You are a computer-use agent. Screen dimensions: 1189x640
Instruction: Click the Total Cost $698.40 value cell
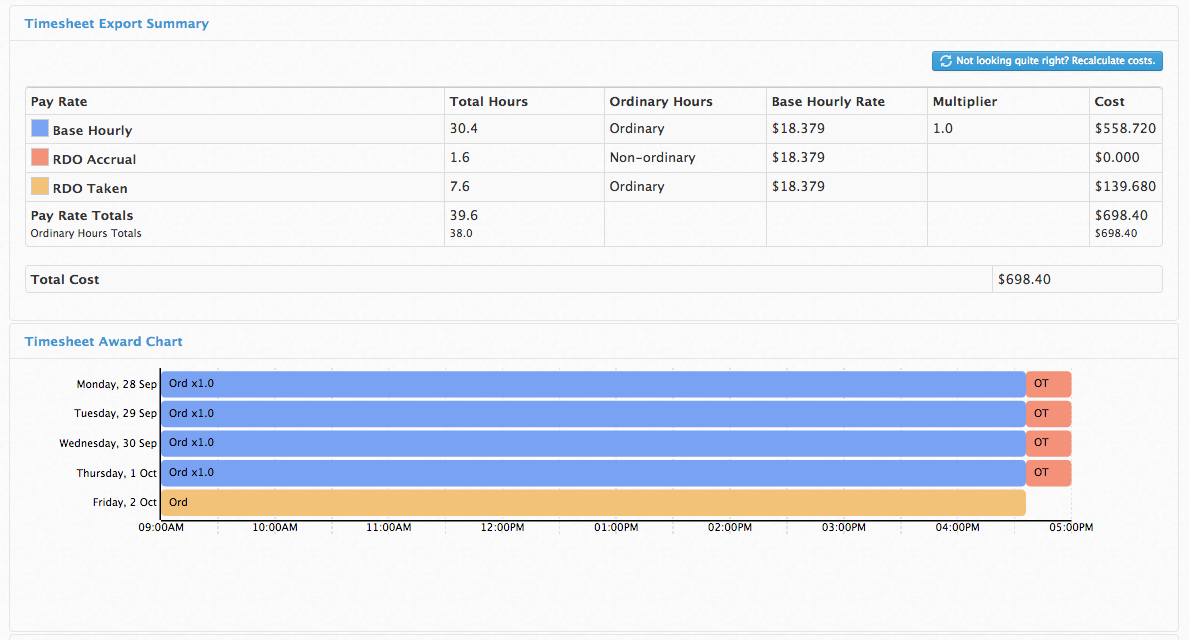point(1077,279)
